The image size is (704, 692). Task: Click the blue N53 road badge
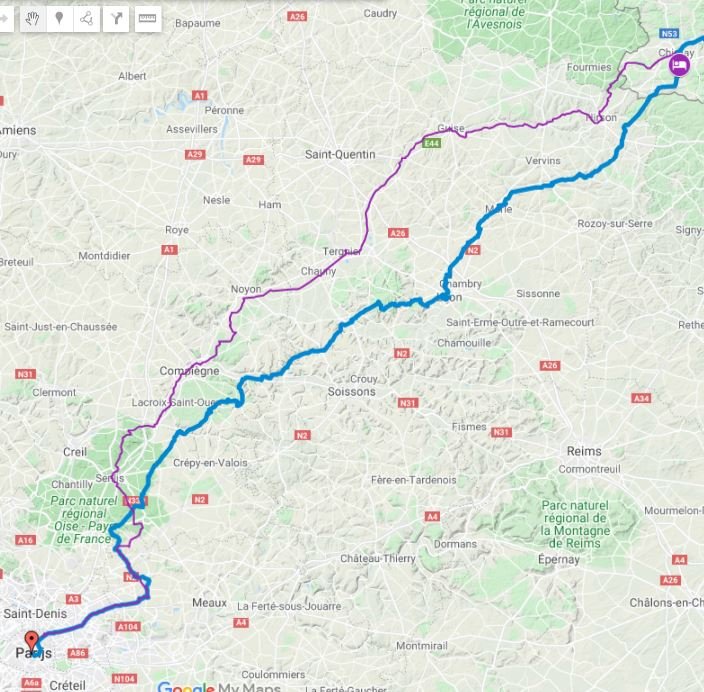tap(669, 34)
